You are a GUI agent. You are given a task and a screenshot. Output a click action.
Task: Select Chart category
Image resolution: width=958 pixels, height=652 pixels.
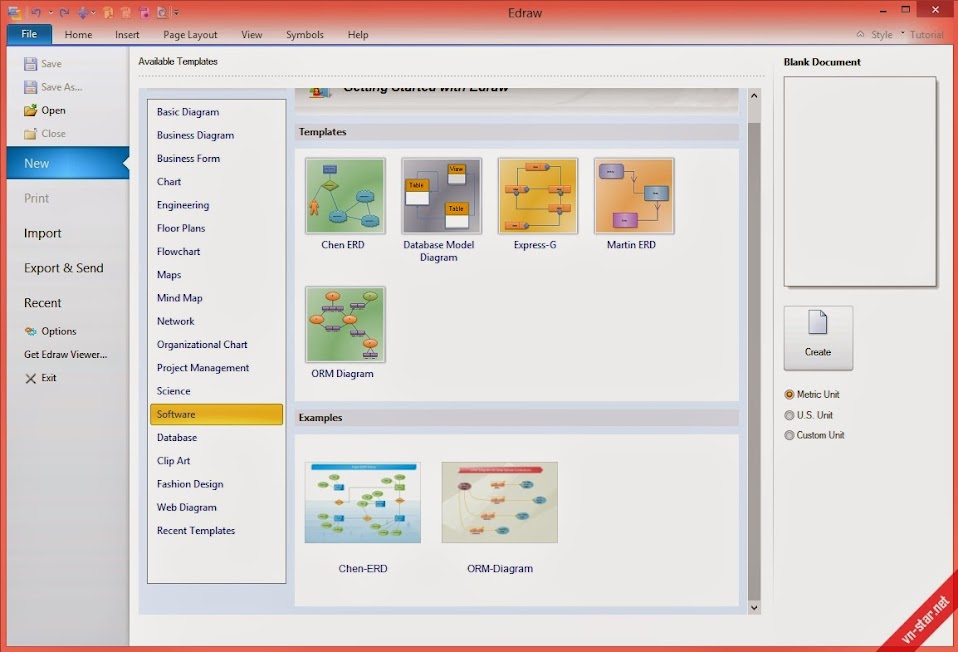point(169,181)
